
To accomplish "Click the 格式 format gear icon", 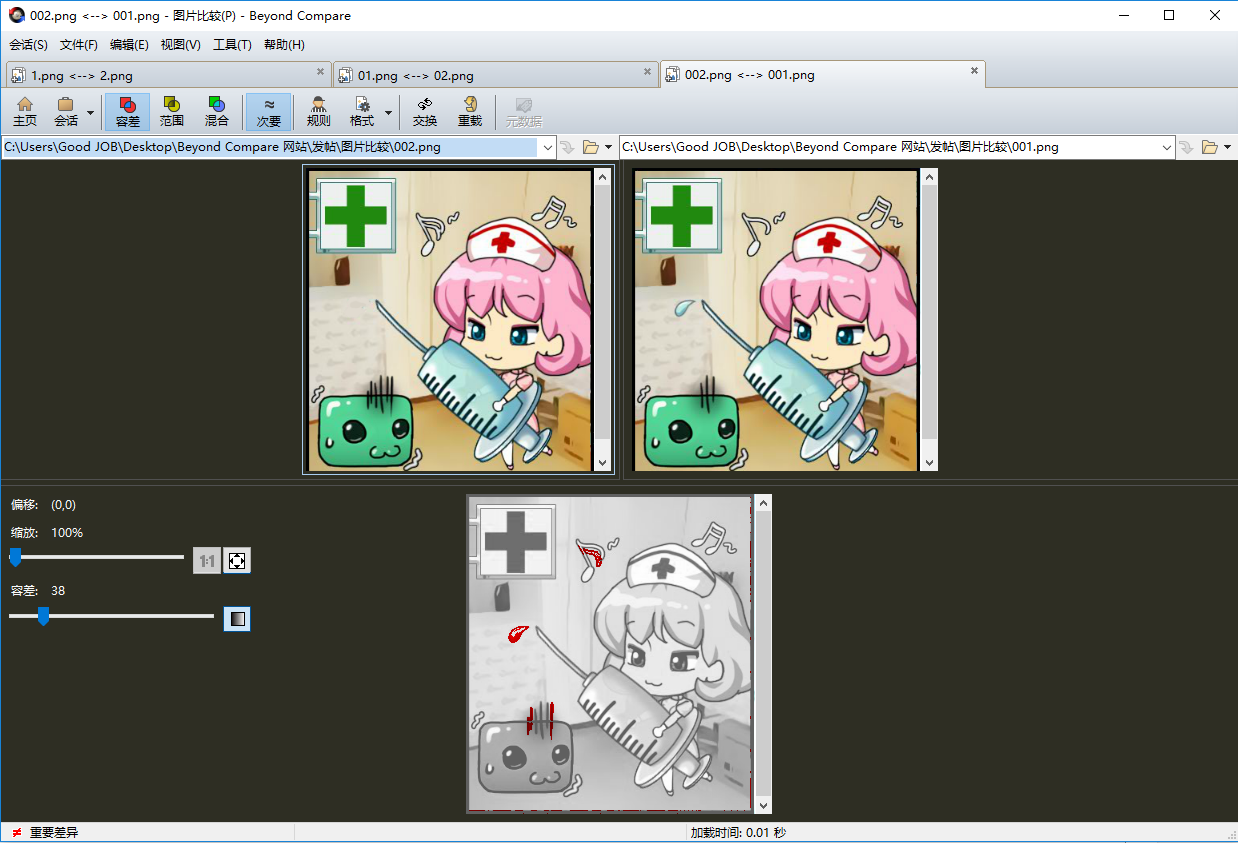I will (362, 111).
